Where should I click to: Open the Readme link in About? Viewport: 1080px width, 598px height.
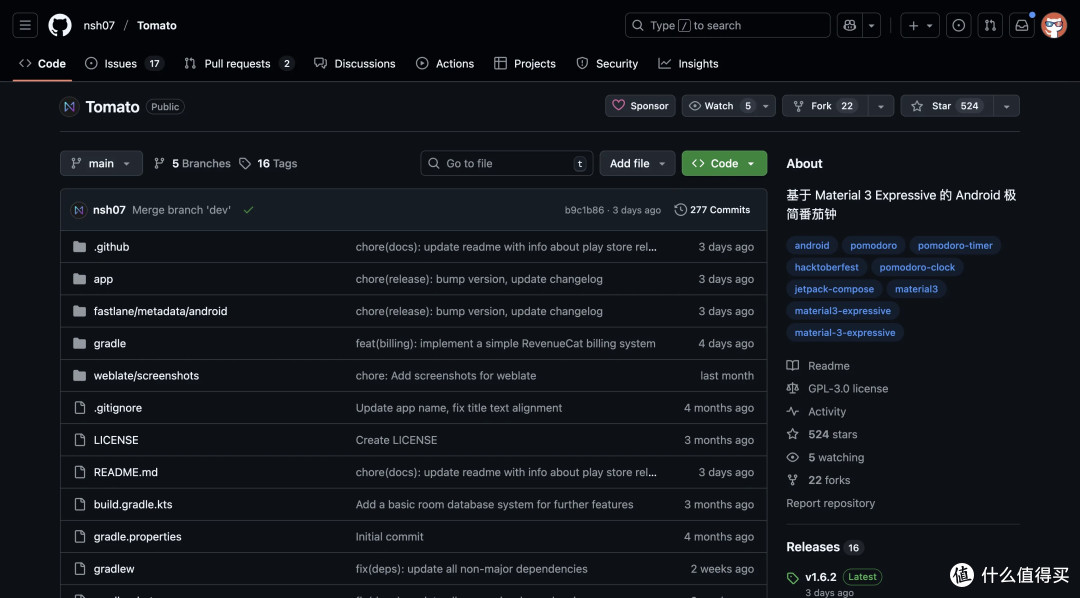pyautogui.click(x=818, y=366)
